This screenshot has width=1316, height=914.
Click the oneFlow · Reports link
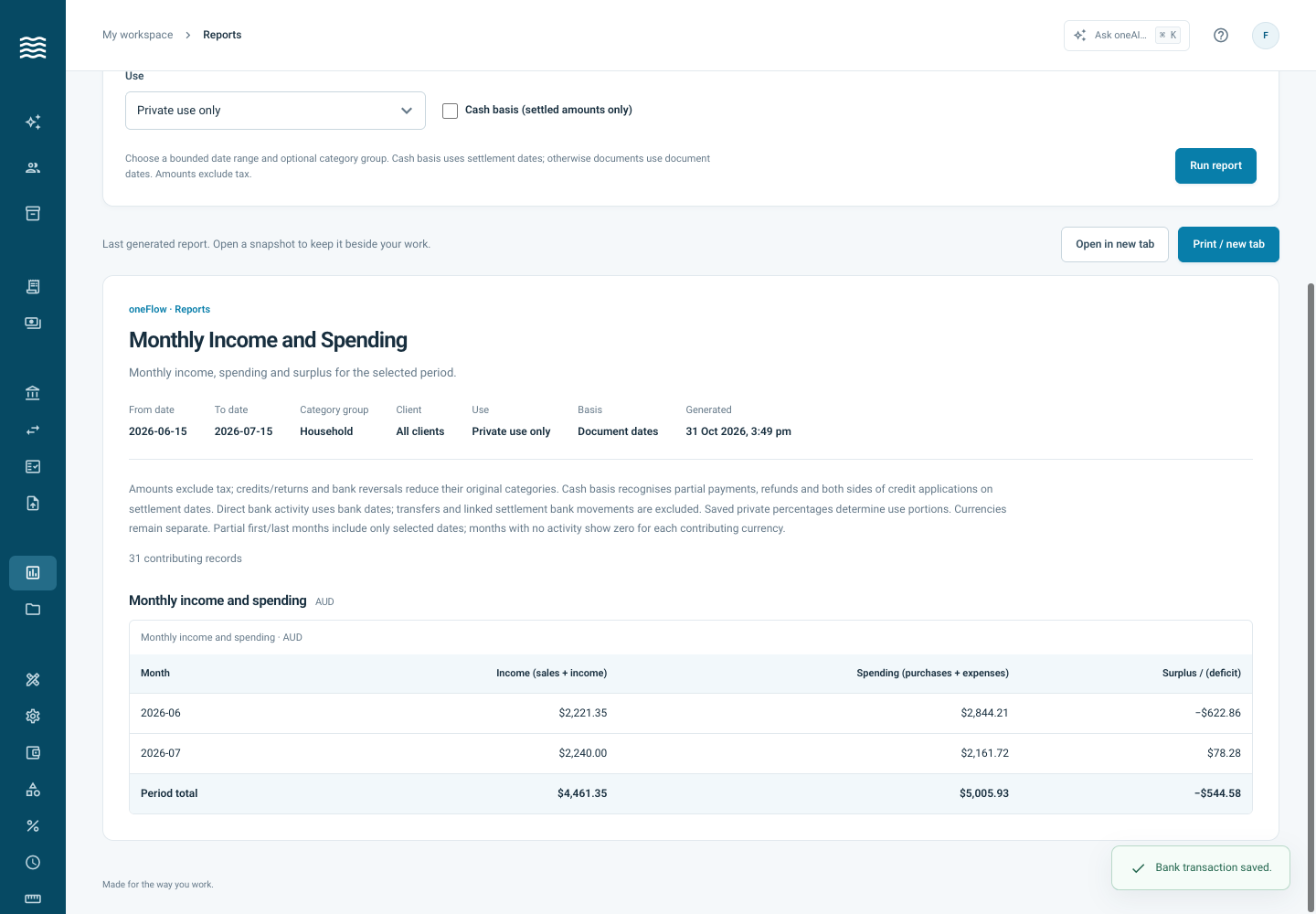point(169,309)
